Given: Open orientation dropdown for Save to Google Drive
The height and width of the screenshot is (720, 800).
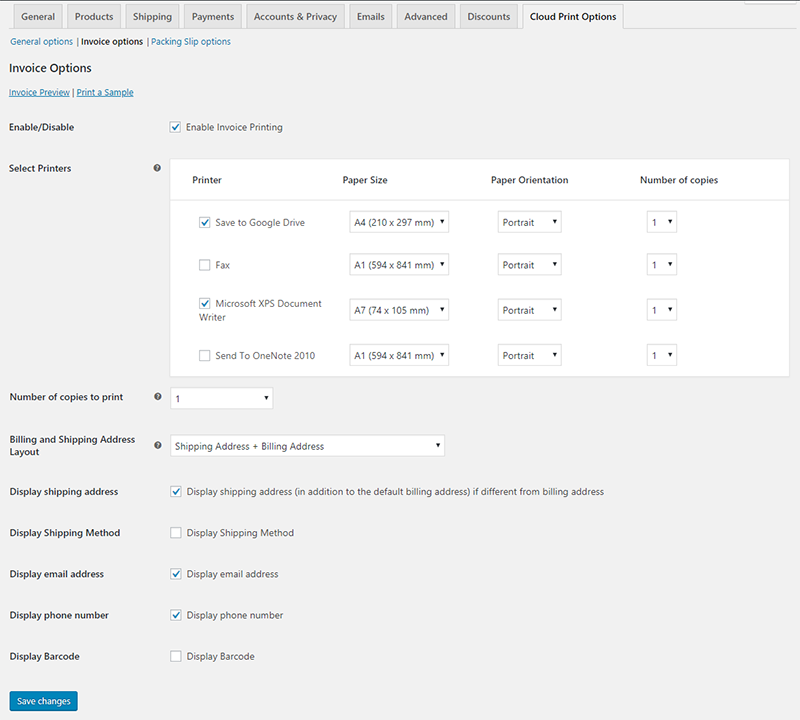Looking at the screenshot, I should tap(530, 222).
